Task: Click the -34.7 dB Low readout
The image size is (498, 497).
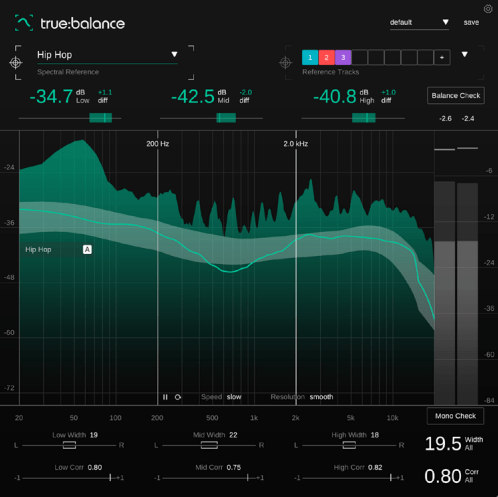Action: click(x=51, y=97)
